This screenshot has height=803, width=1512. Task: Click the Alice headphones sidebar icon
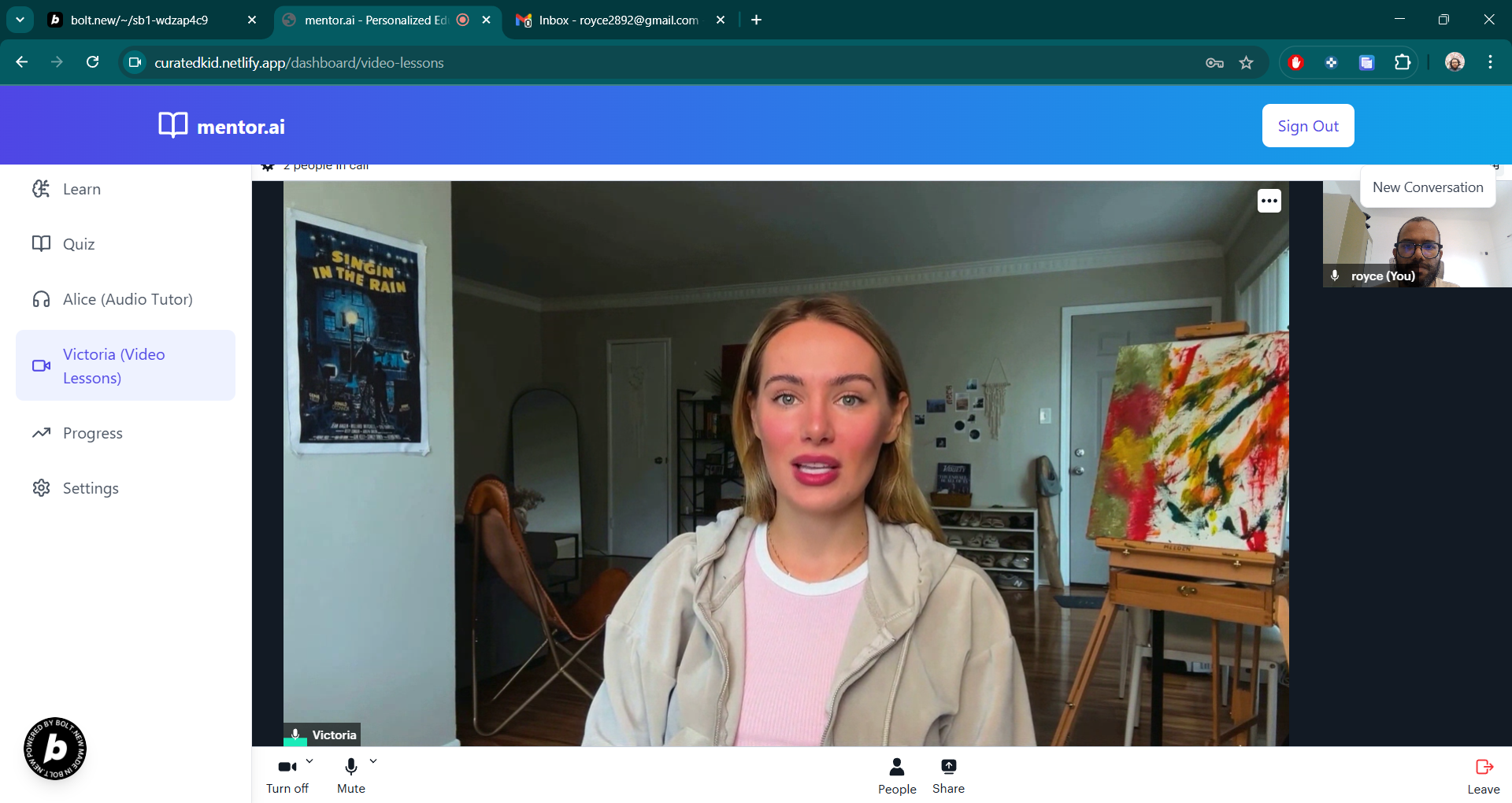pyautogui.click(x=41, y=299)
